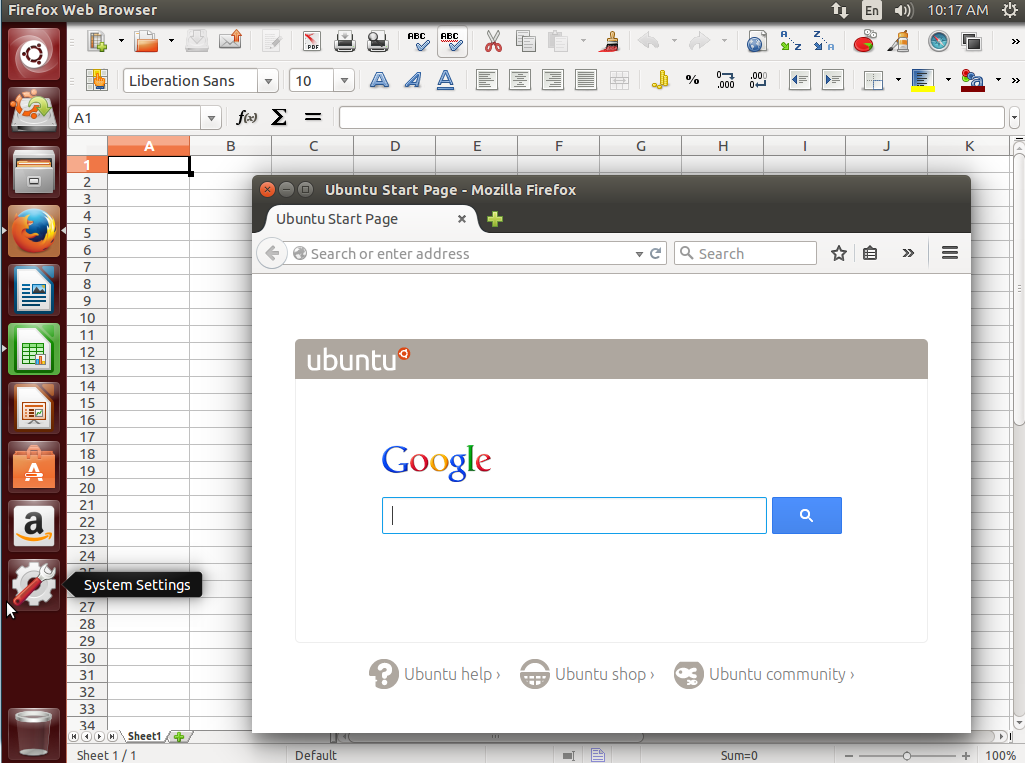Apply Percent number format
This screenshot has width=1025, height=763.
(692, 80)
